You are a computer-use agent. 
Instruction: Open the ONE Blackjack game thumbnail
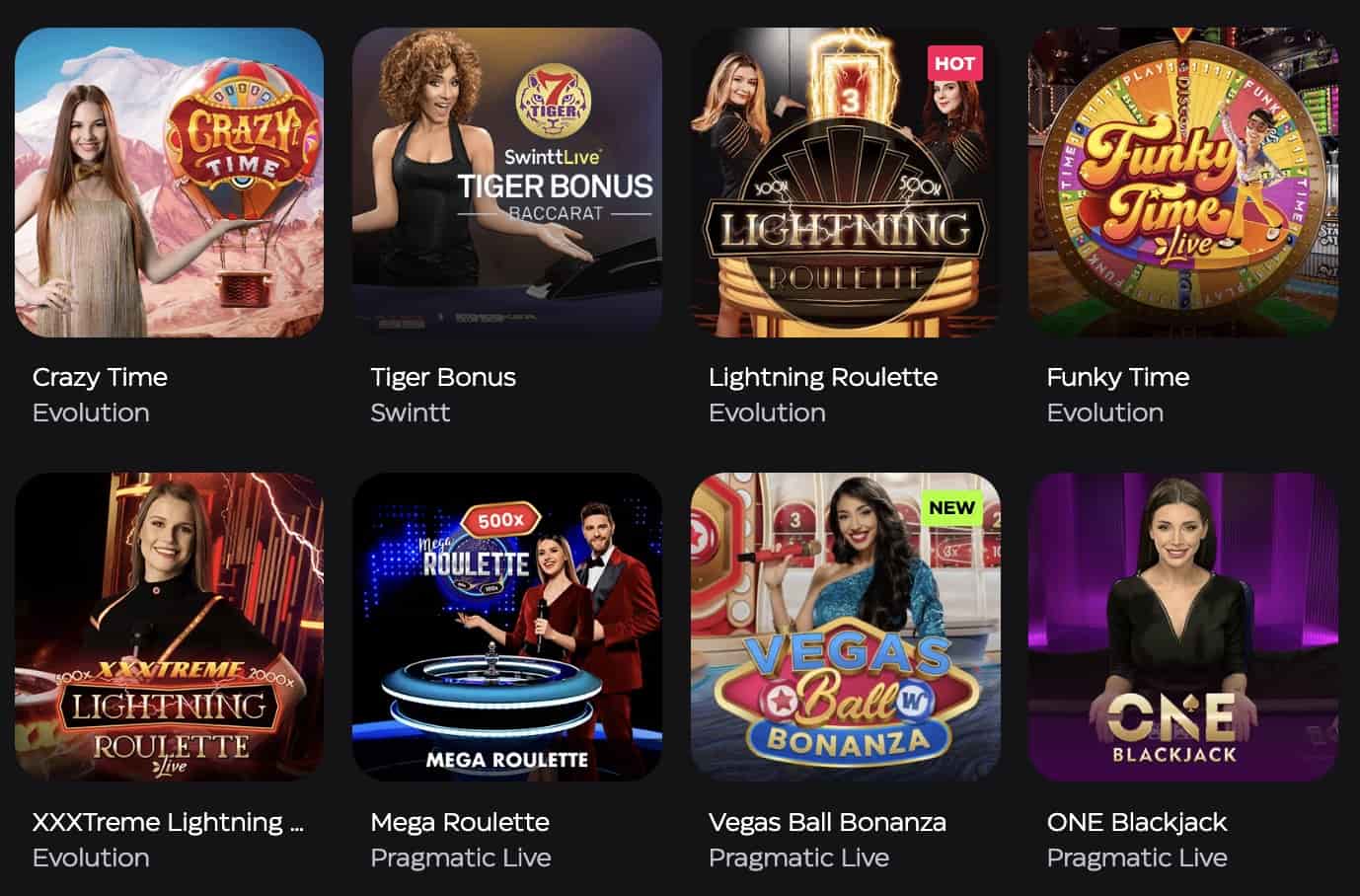point(1183,627)
